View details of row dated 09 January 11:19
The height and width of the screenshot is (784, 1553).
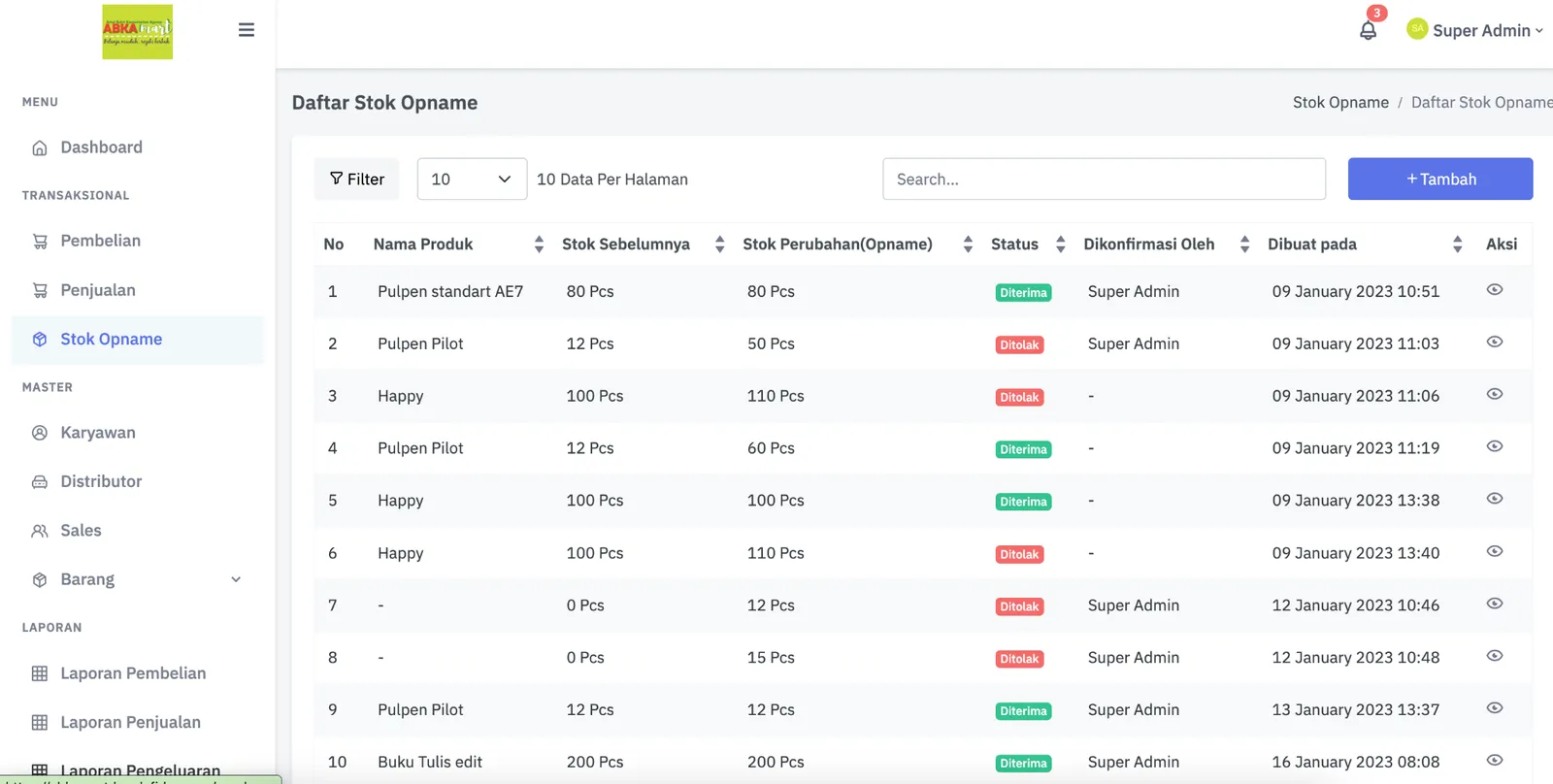point(1495,447)
